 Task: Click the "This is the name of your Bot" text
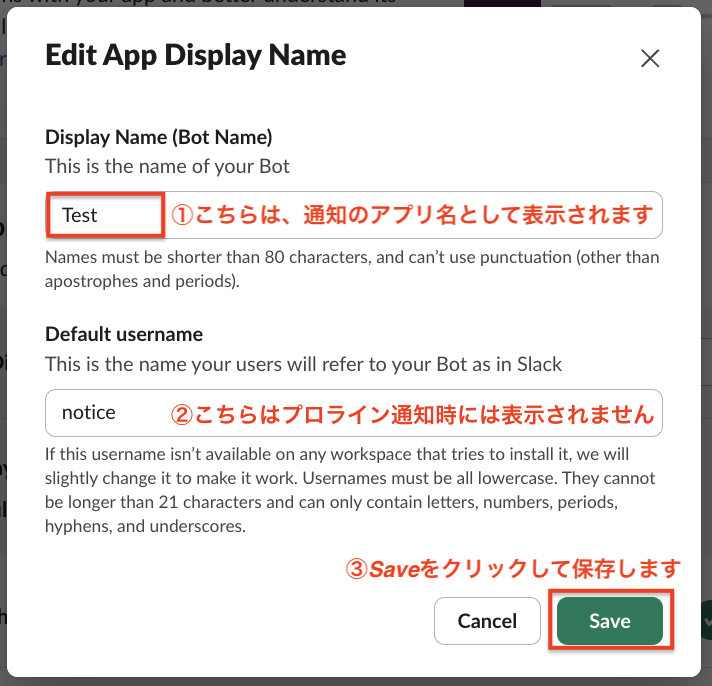(167, 165)
